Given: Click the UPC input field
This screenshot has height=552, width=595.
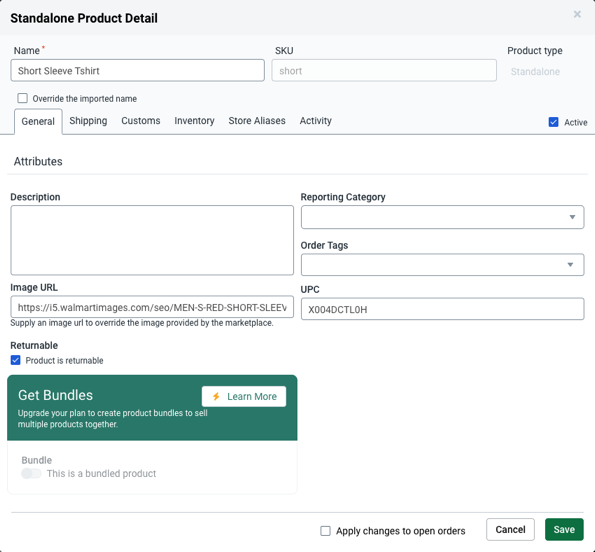Looking at the screenshot, I should coord(442,309).
